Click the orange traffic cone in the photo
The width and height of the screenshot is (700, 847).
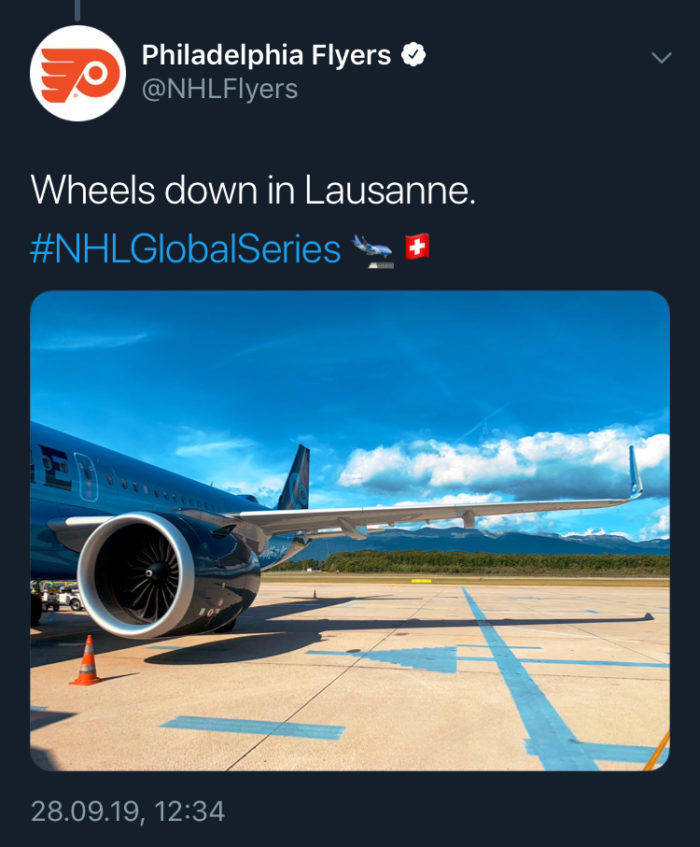(x=86, y=661)
